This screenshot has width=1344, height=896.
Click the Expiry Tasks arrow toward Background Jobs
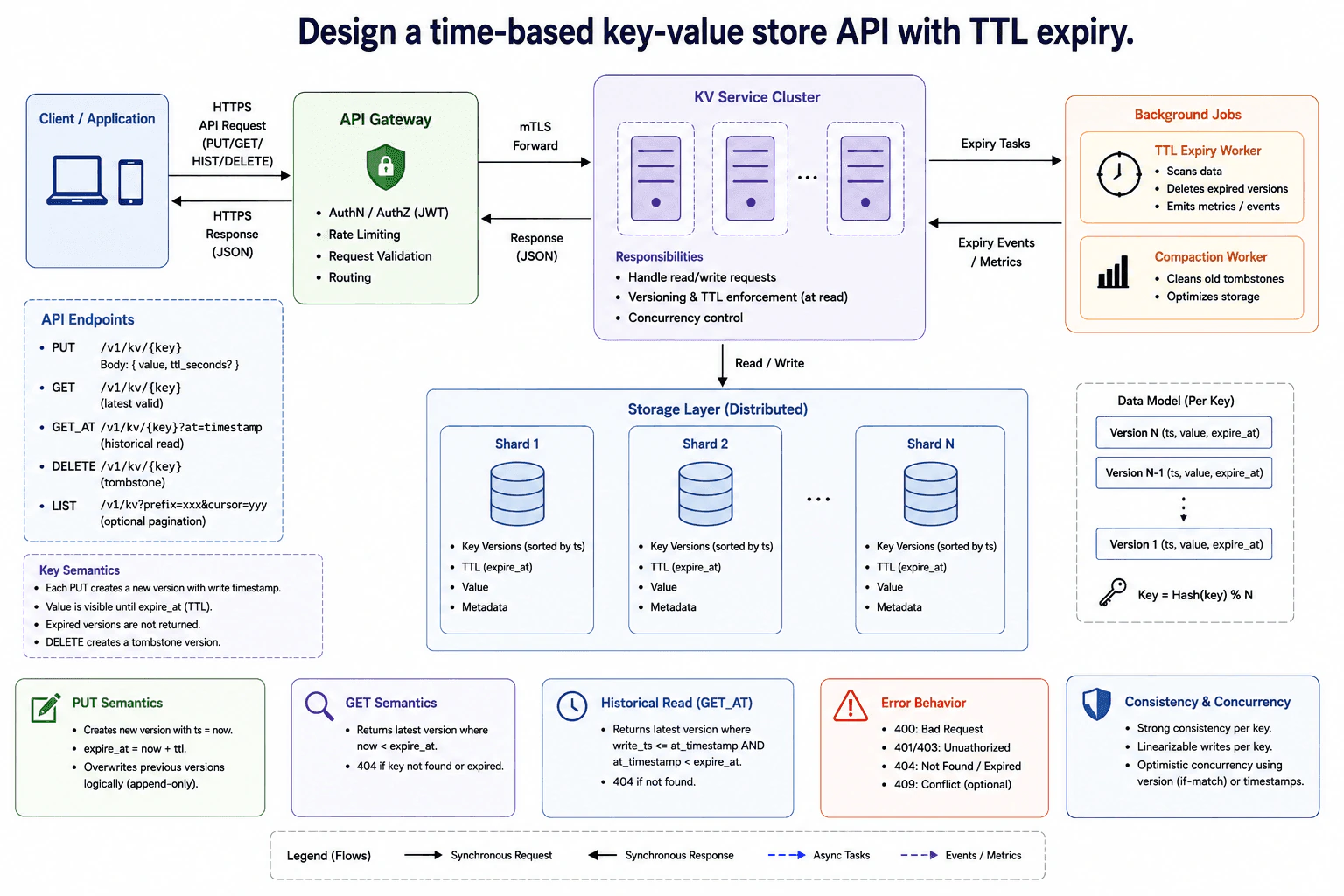995,161
